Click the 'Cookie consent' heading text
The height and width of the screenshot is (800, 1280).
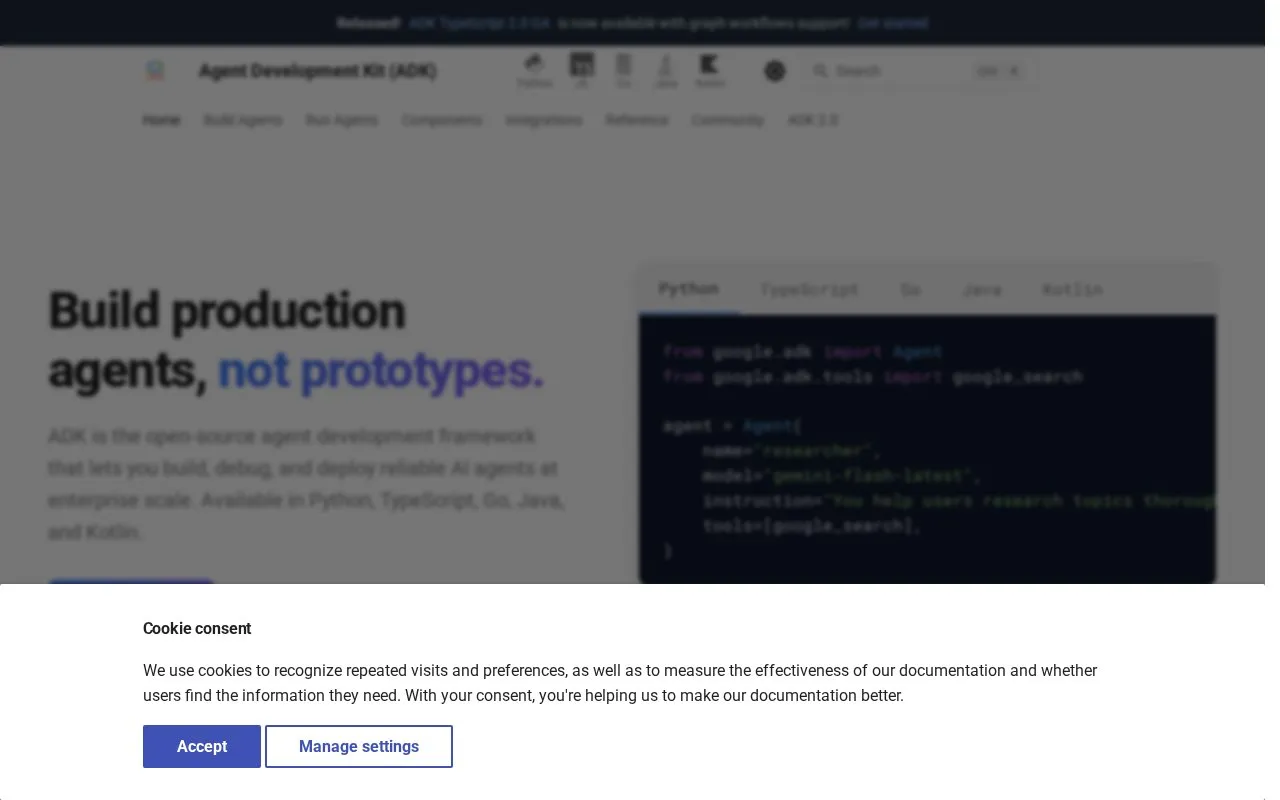click(x=197, y=628)
